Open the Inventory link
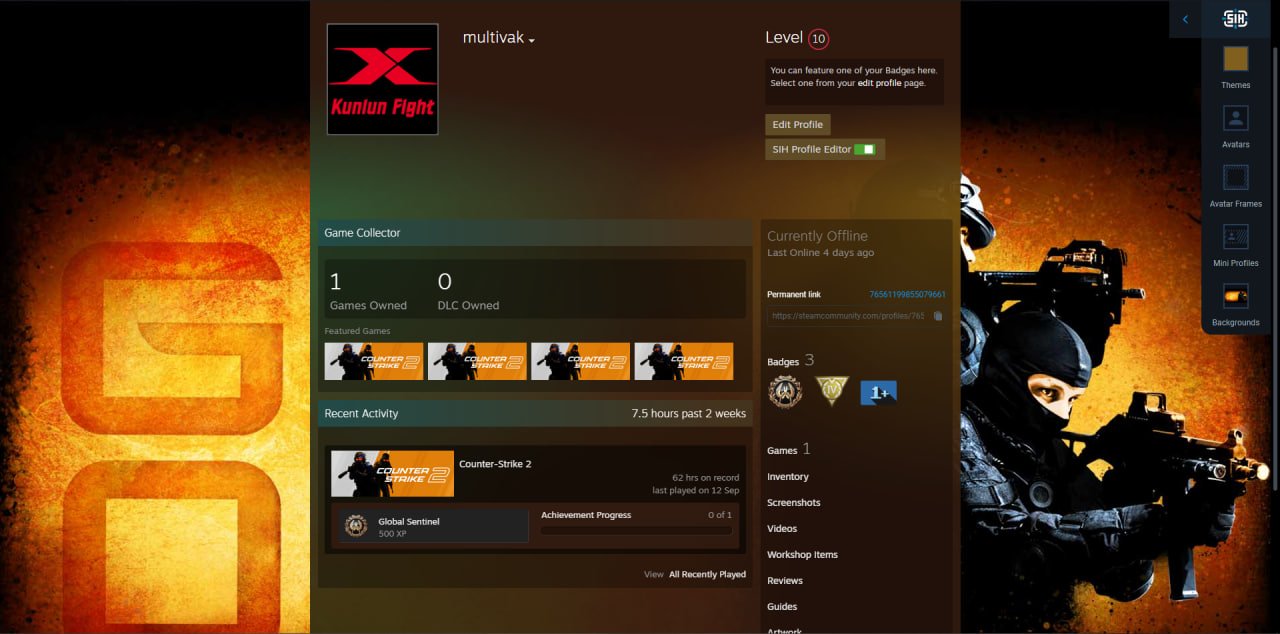The image size is (1280, 634). coord(788,477)
